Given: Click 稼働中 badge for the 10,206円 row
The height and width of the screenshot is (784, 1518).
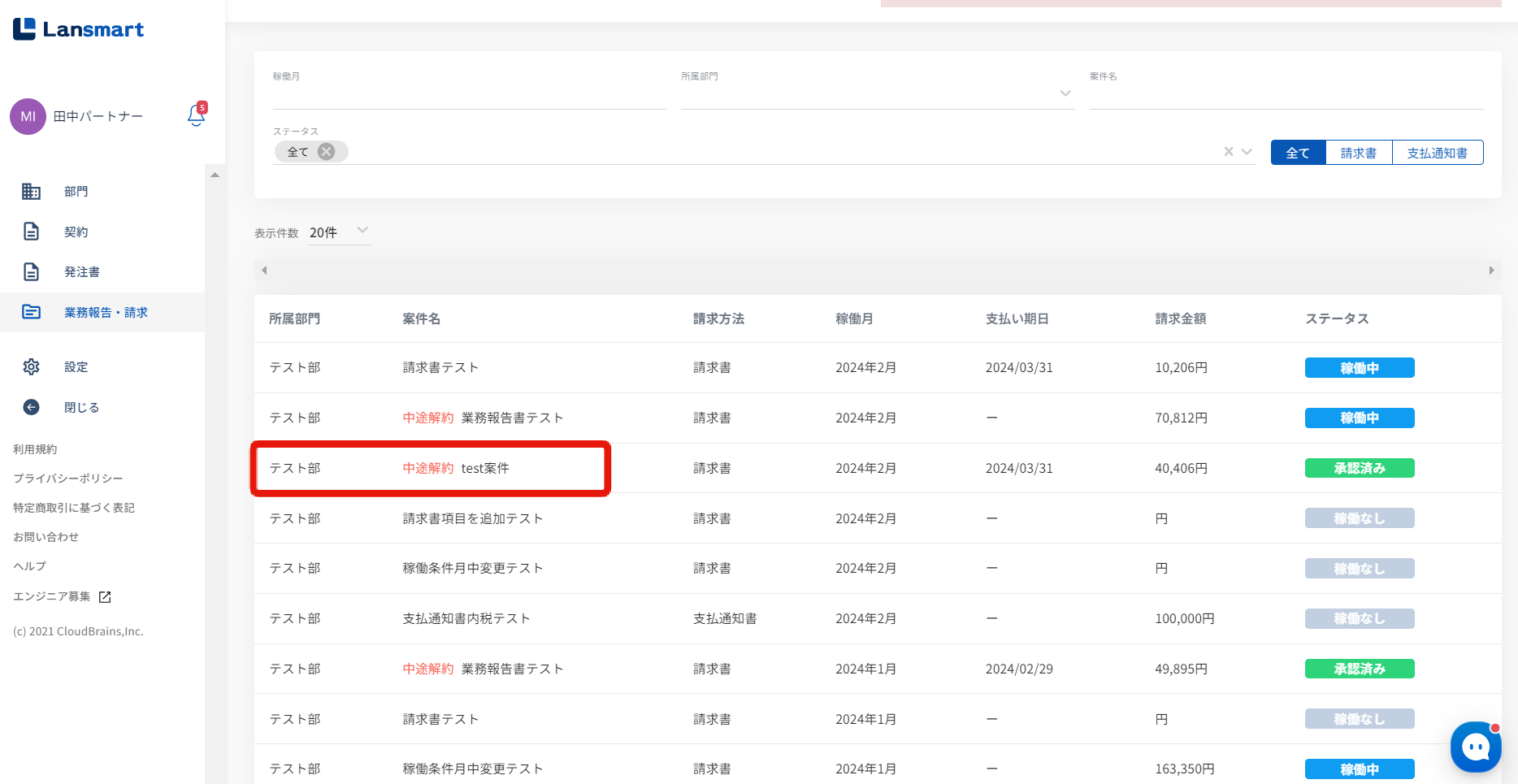Looking at the screenshot, I should click(1360, 368).
